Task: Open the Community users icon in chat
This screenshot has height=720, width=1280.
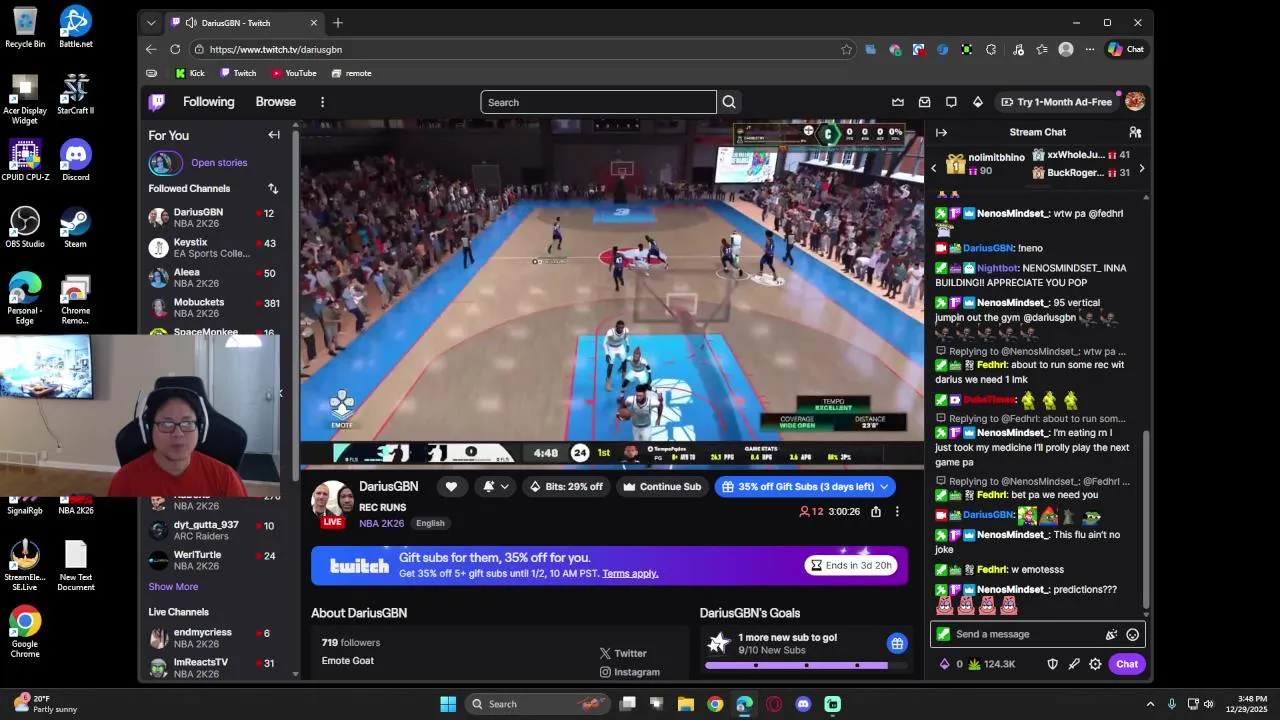Action: [1135, 132]
